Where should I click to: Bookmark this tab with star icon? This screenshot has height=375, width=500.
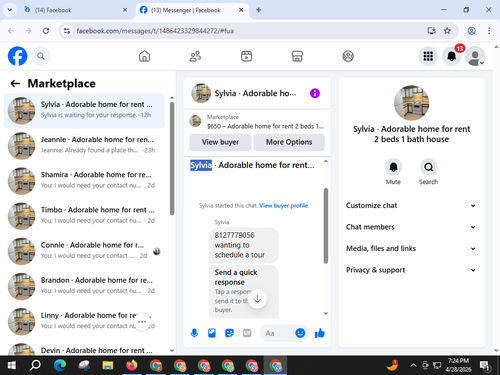tap(447, 31)
